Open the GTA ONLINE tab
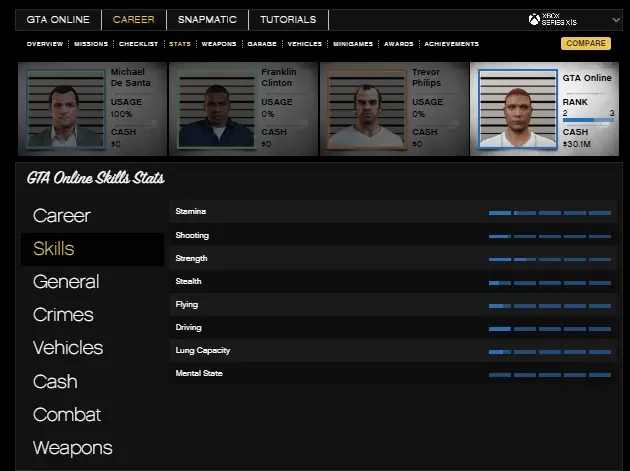This screenshot has height=471, width=630. click(58, 20)
